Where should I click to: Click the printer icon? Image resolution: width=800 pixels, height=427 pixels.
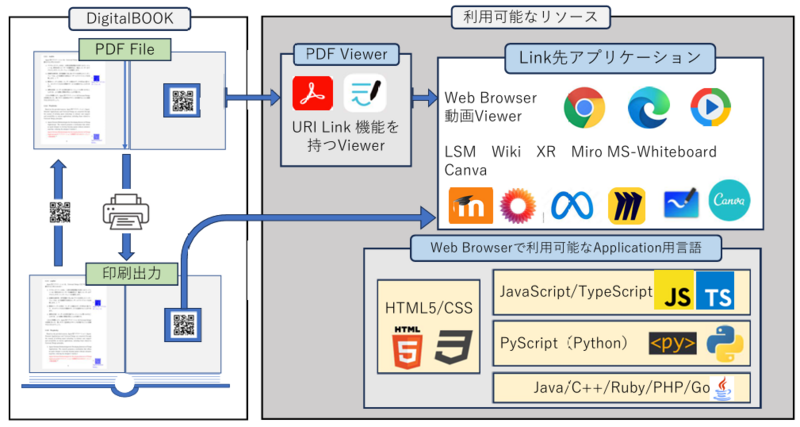click(125, 211)
